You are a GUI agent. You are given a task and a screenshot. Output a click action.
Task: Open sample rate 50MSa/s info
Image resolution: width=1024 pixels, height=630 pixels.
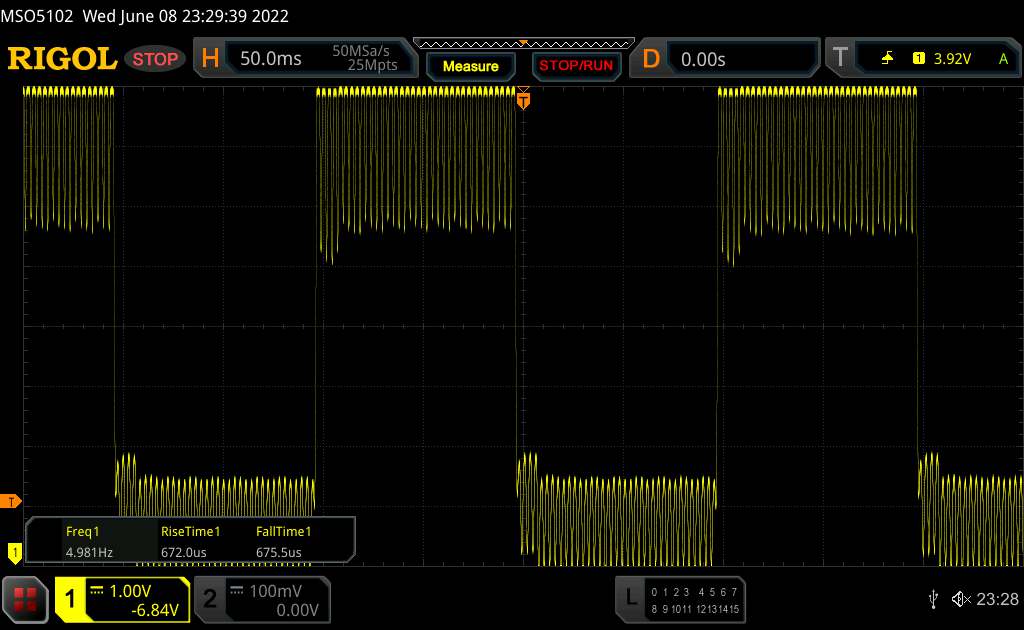360,51
